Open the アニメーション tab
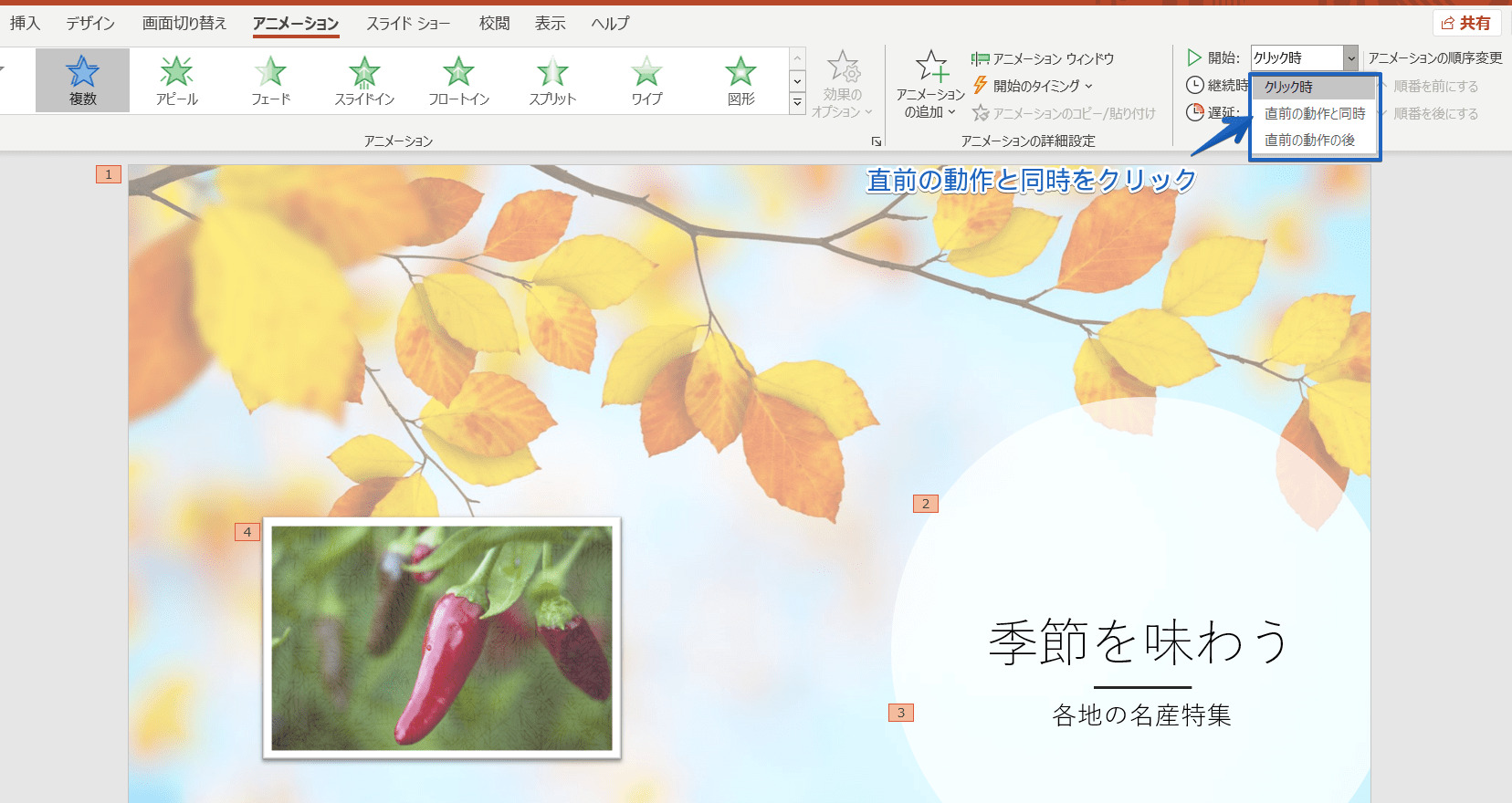 [296, 23]
